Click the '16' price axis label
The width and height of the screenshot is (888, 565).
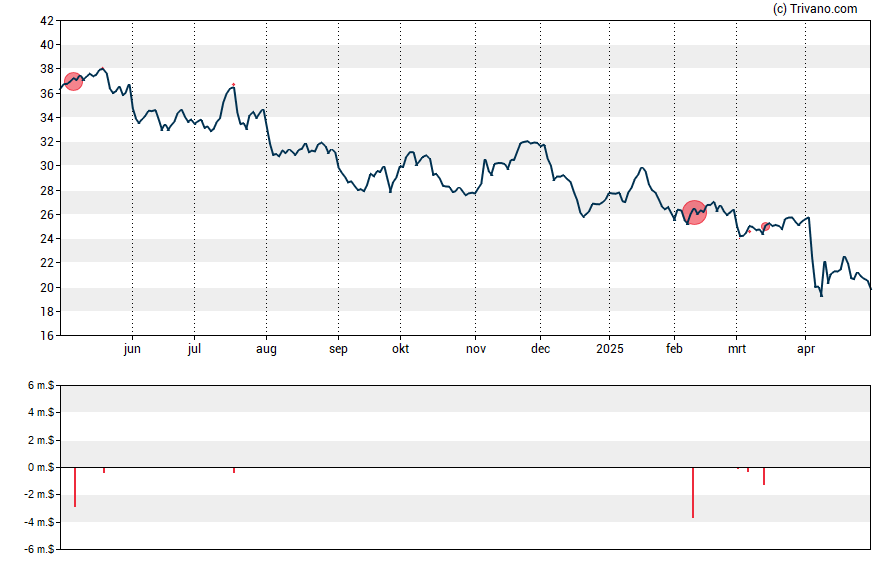pos(47,336)
